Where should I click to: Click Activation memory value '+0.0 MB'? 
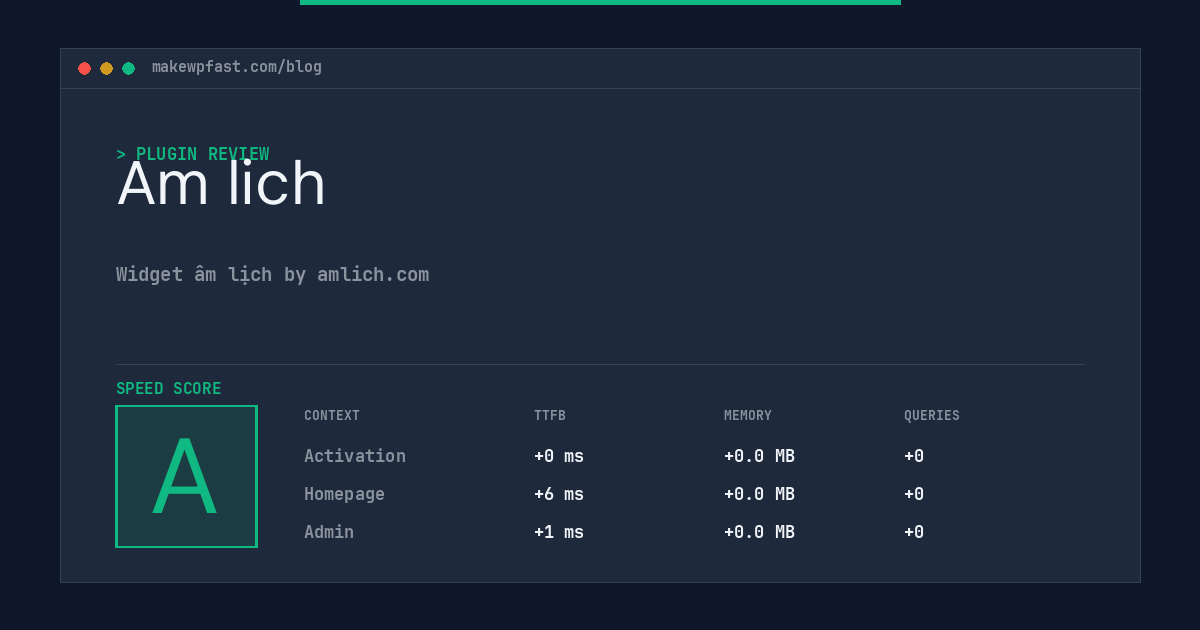click(759, 456)
